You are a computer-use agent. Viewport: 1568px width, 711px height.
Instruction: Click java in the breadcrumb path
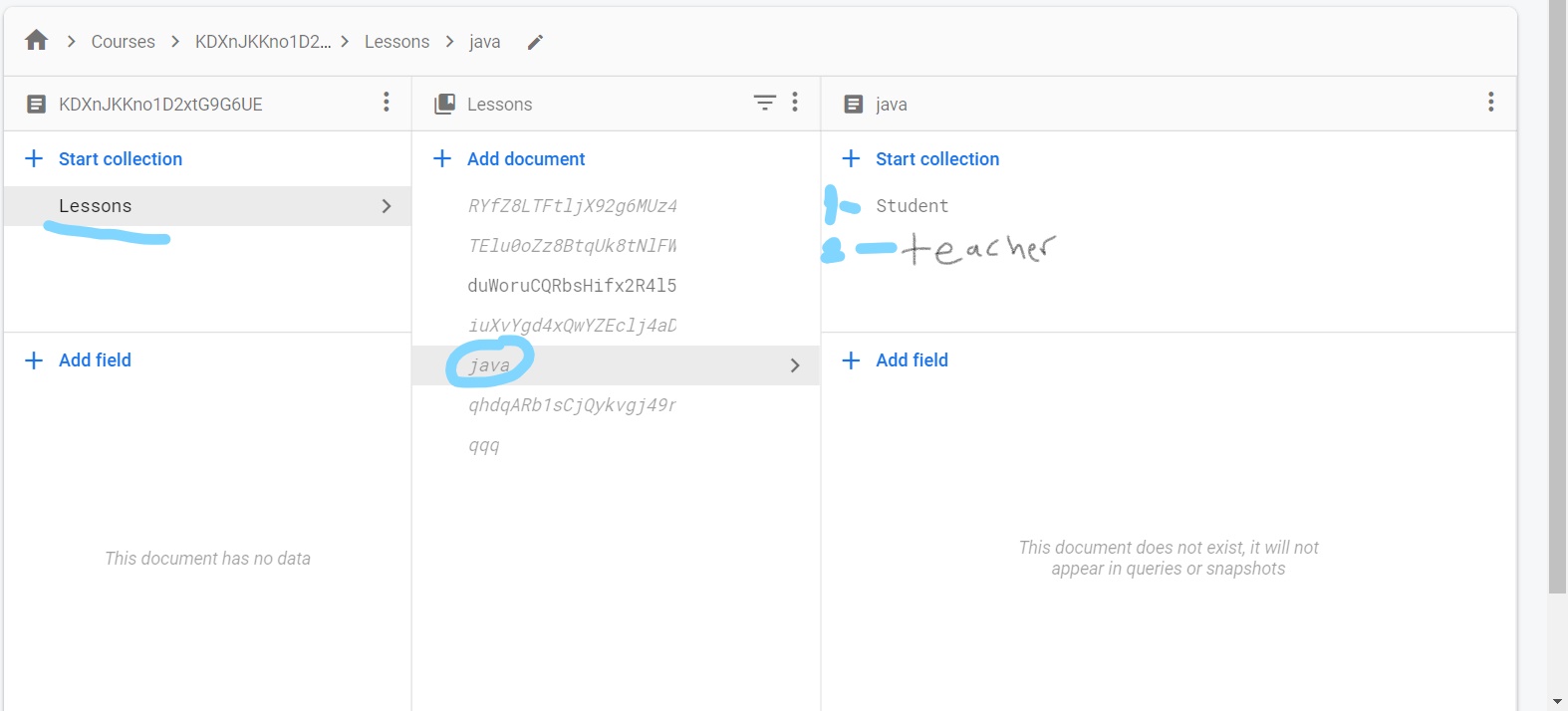484,42
